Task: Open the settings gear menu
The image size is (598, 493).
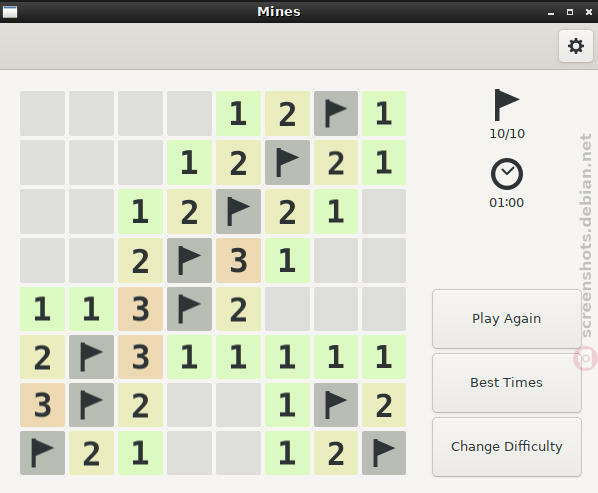Action: point(575,46)
